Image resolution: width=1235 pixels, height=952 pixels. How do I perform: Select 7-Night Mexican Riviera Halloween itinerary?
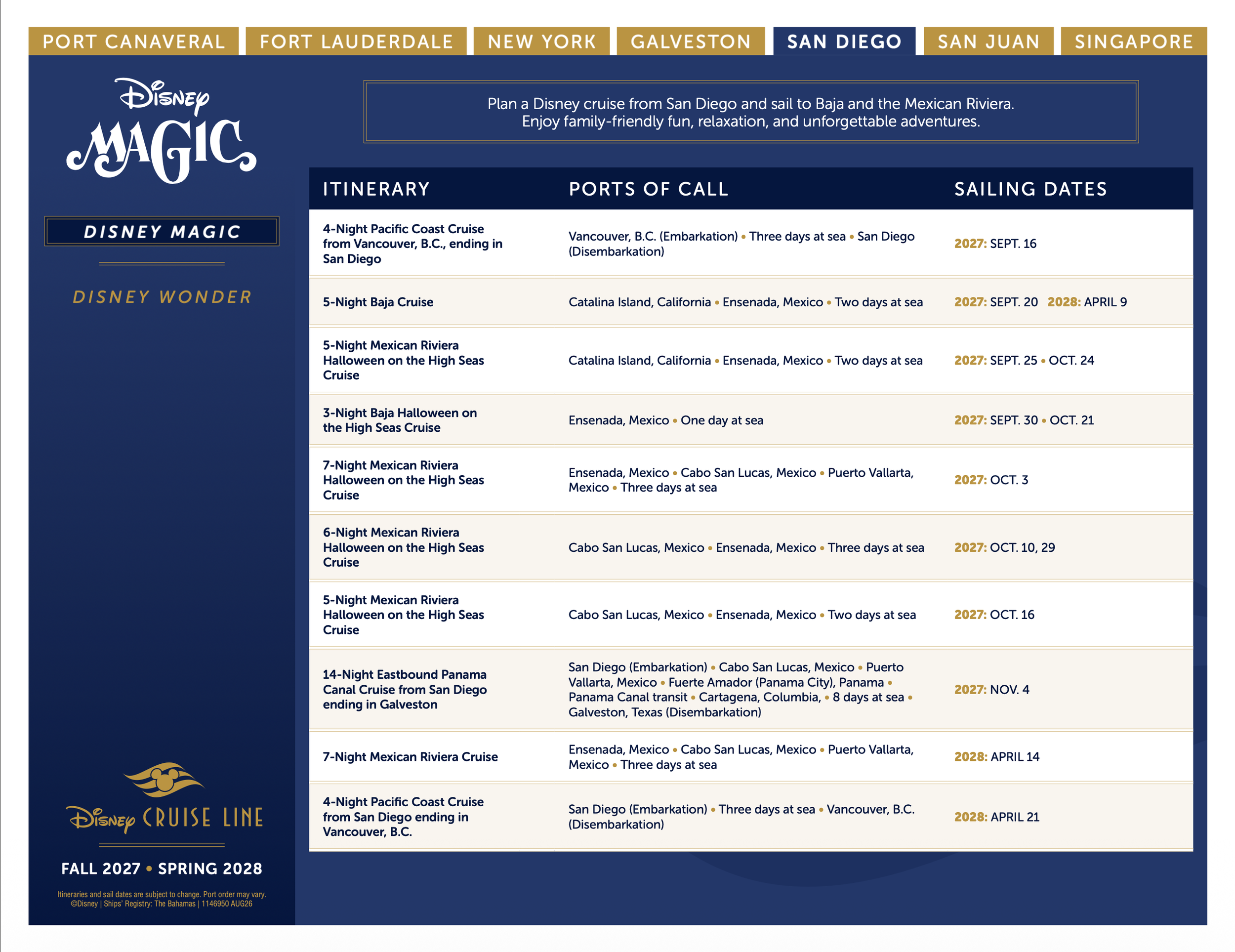click(x=403, y=480)
